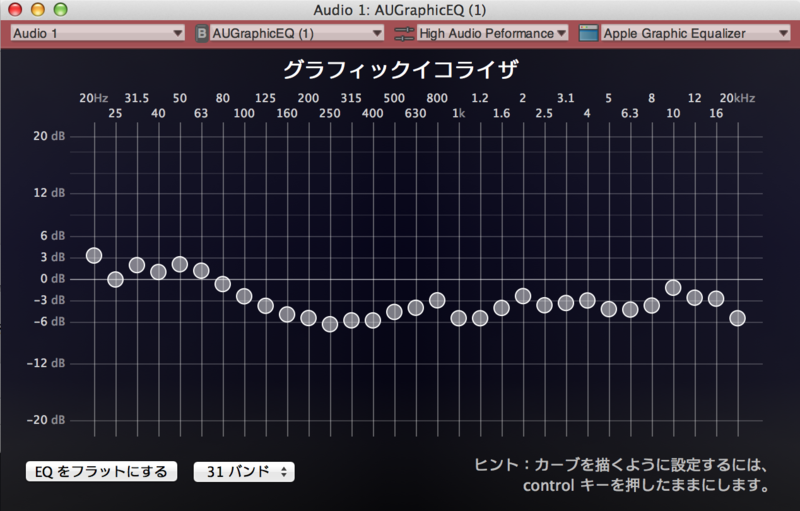
Task: Click the 50 Hz band slider knob
Action: [x=180, y=264]
